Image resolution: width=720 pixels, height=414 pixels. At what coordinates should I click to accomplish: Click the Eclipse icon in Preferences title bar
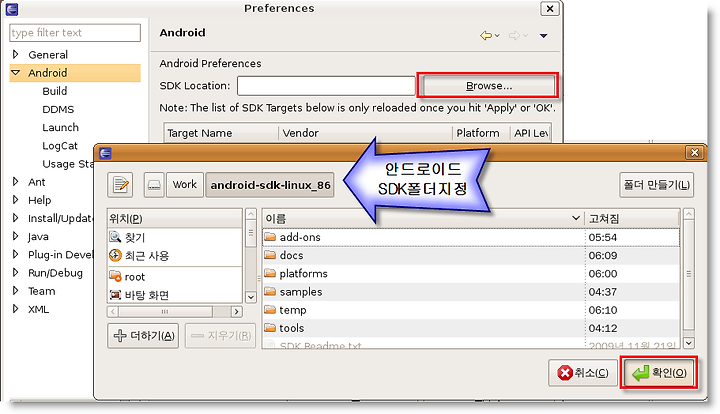pos(12,9)
